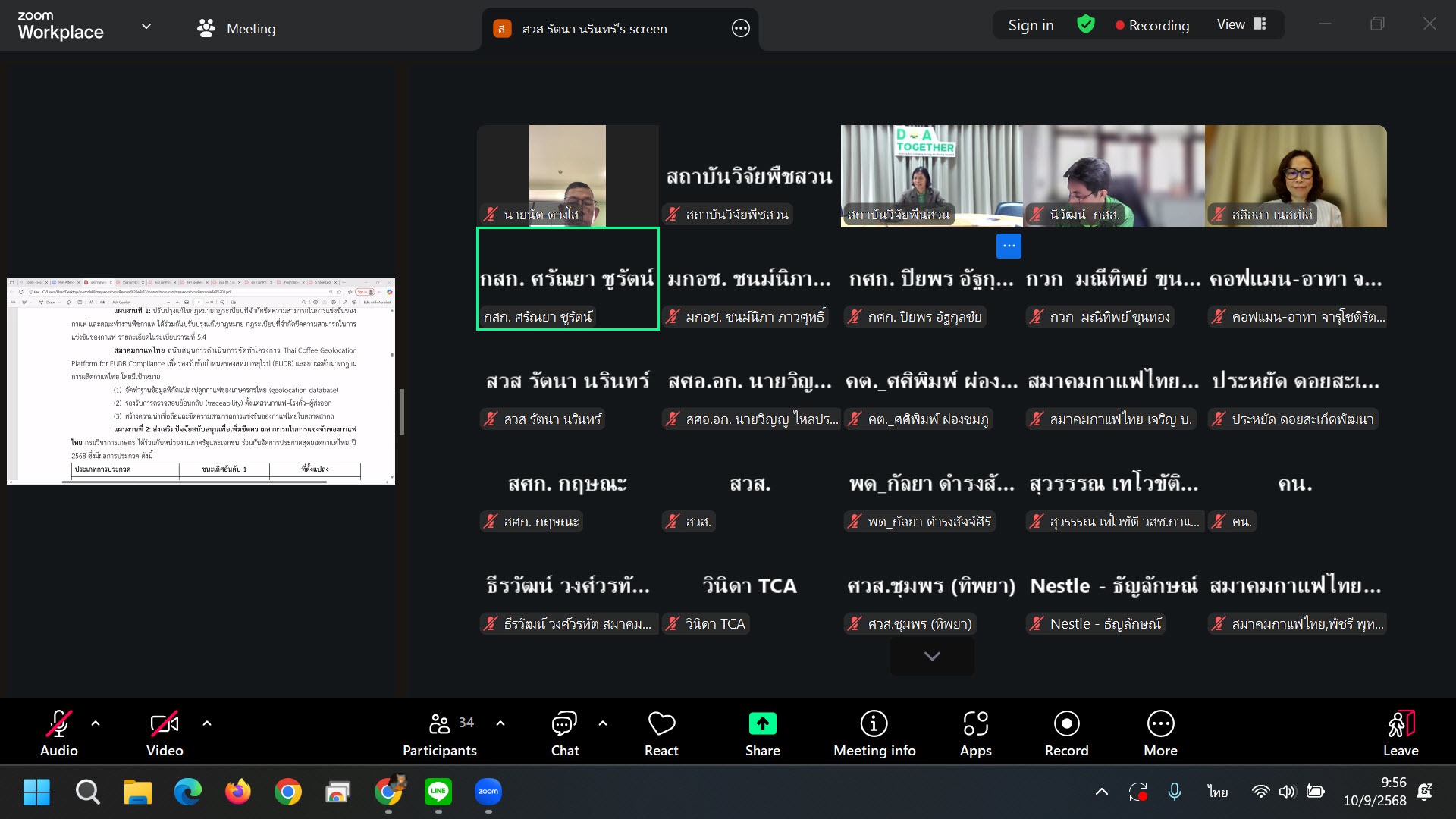Toggle the Record button
The height and width of the screenshot is (819, 1456).
coord(1066,733)
